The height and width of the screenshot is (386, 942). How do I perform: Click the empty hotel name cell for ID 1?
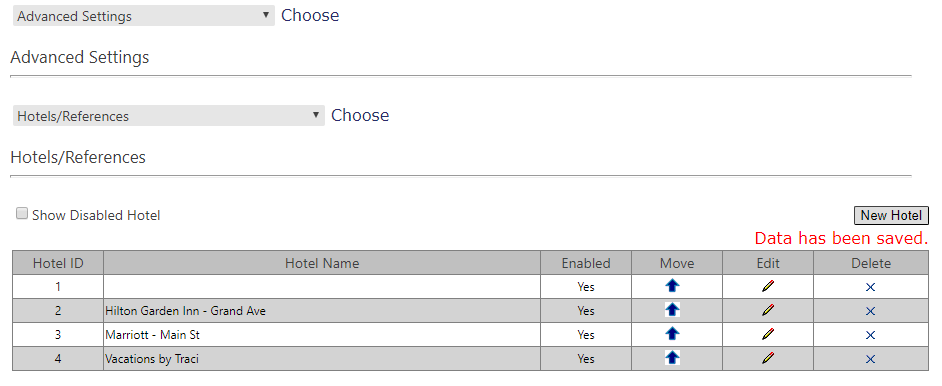(322, 287)
